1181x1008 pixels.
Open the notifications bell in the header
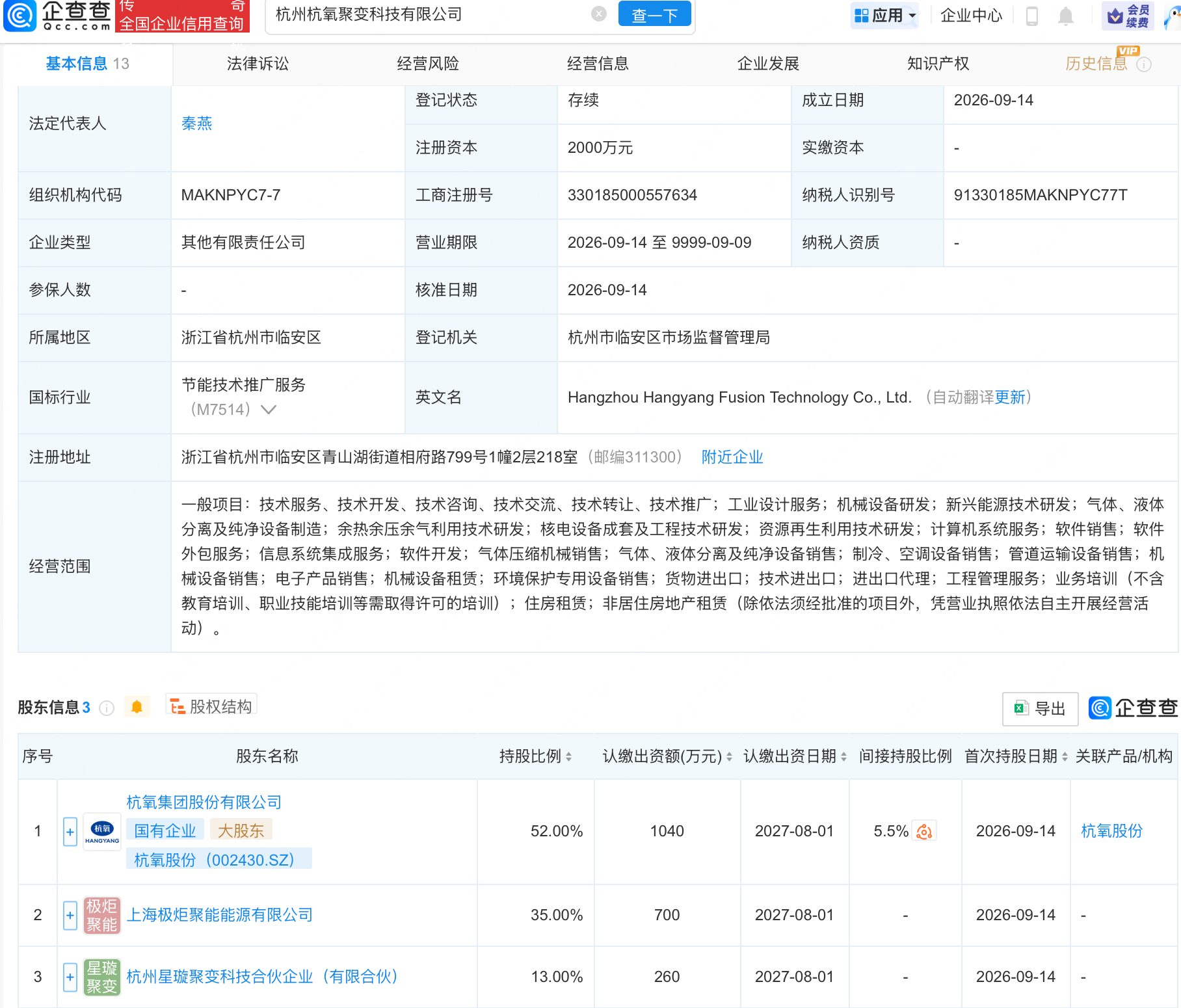pos(1065,16)
